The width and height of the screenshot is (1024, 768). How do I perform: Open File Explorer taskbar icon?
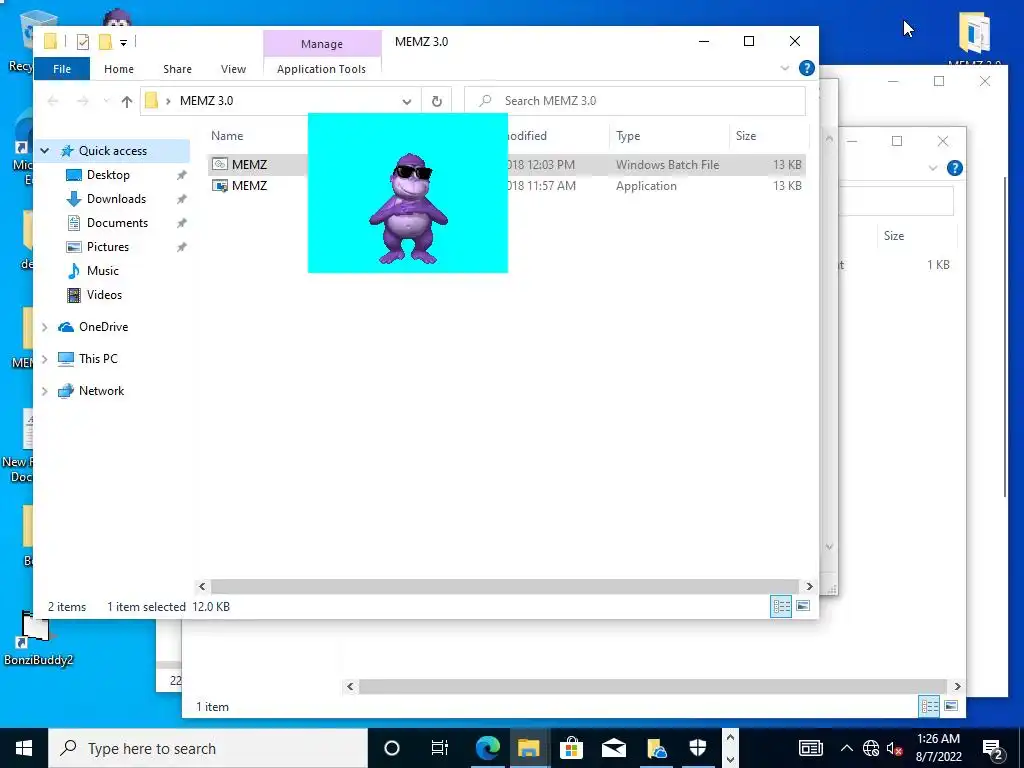pyautogui.click(x=529, y=748)
